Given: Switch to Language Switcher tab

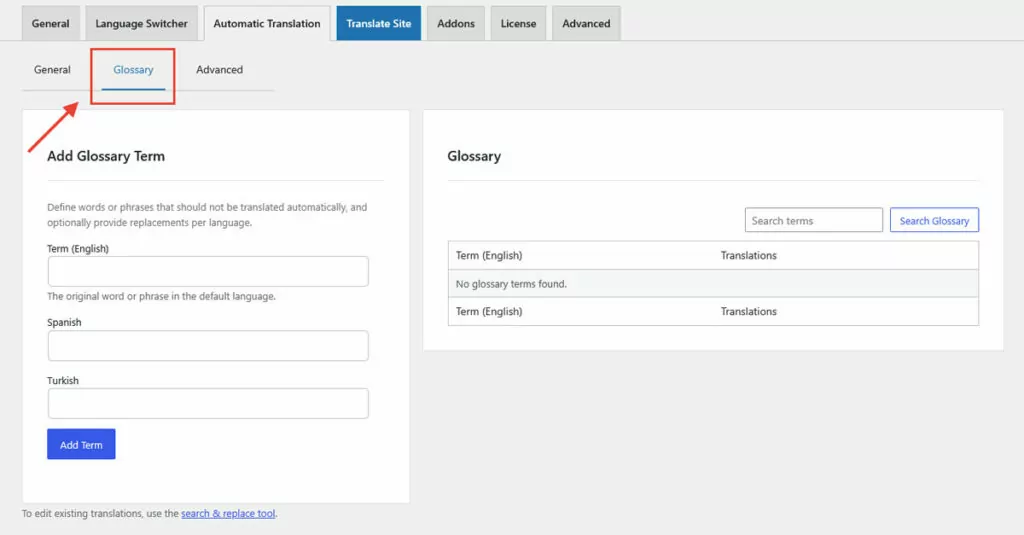Looking at the screenshot, I should click(141, 24).
